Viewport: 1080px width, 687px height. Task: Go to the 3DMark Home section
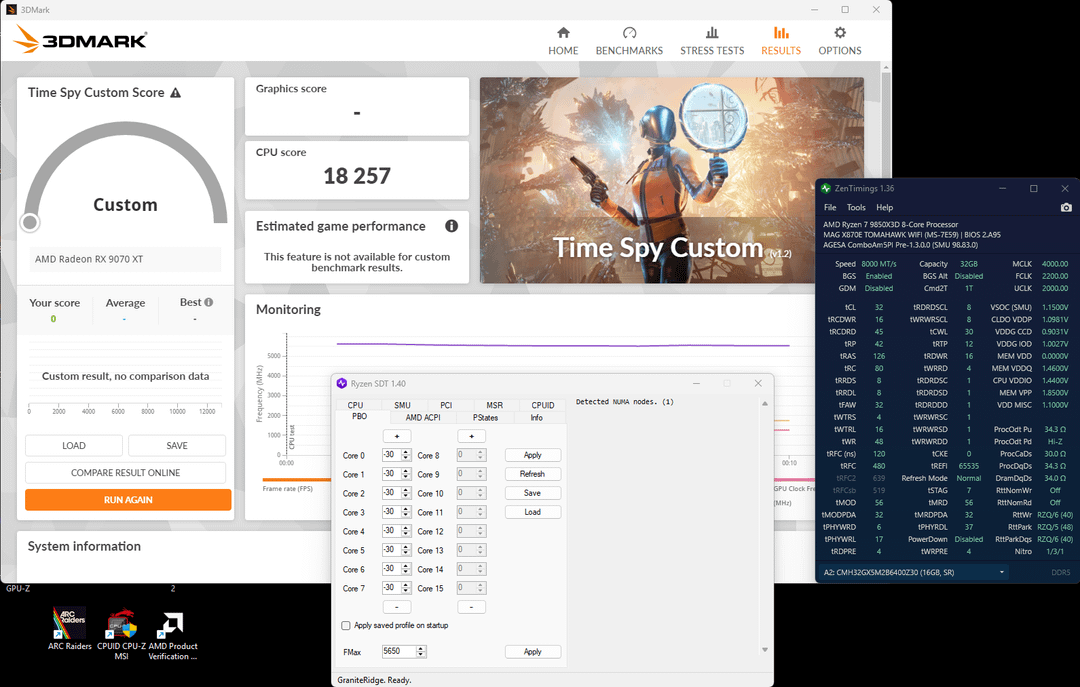tap(563, 40)
